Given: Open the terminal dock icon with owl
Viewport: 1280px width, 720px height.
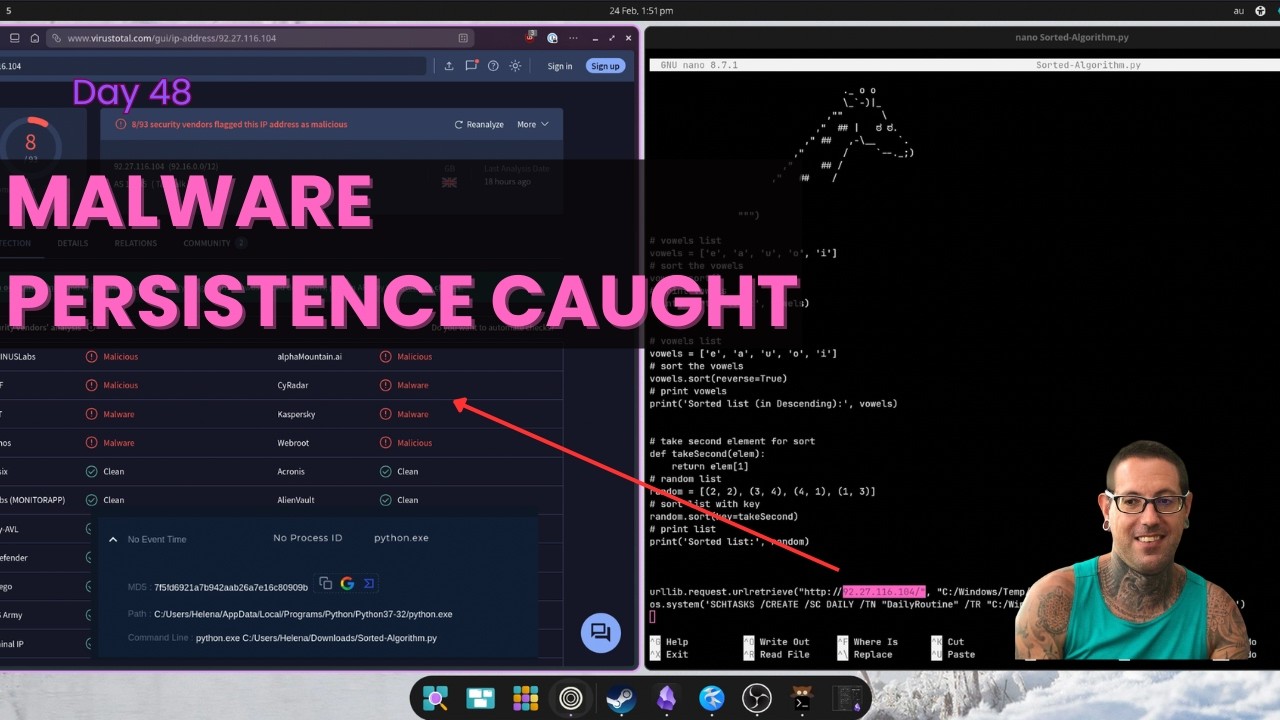Looking at the screenshot, I should pos(802,698).
